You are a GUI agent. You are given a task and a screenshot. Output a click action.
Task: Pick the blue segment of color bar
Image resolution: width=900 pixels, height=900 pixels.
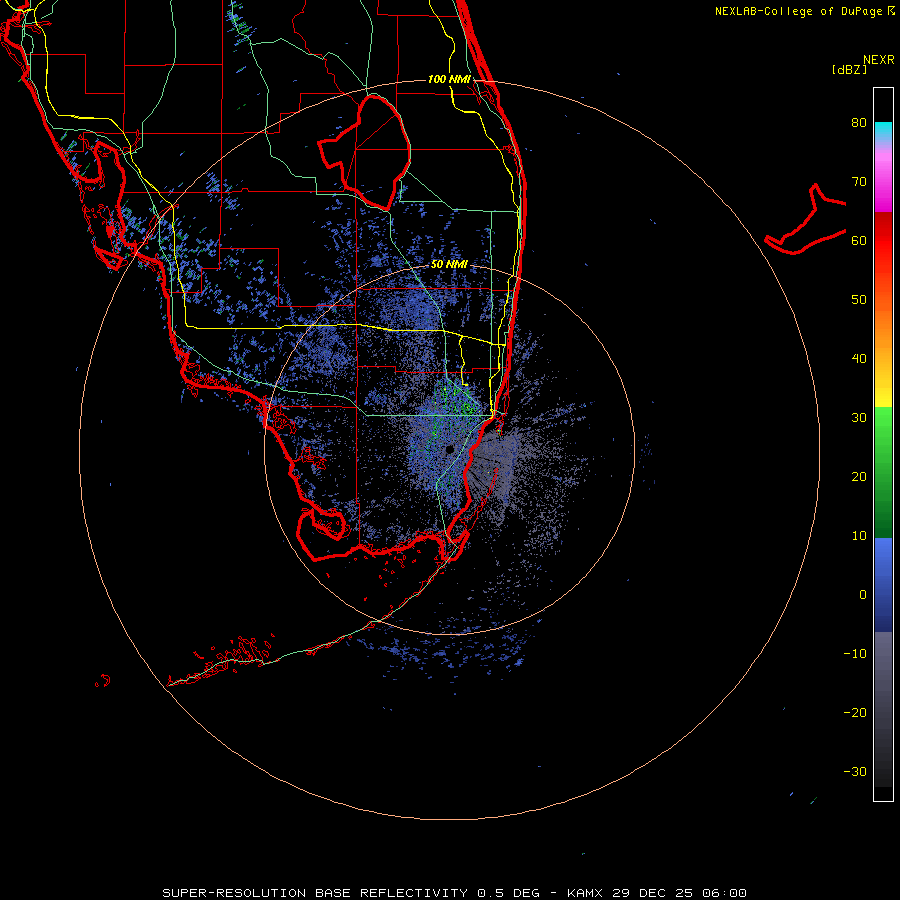pyautogui.click(x=883, y=584)
